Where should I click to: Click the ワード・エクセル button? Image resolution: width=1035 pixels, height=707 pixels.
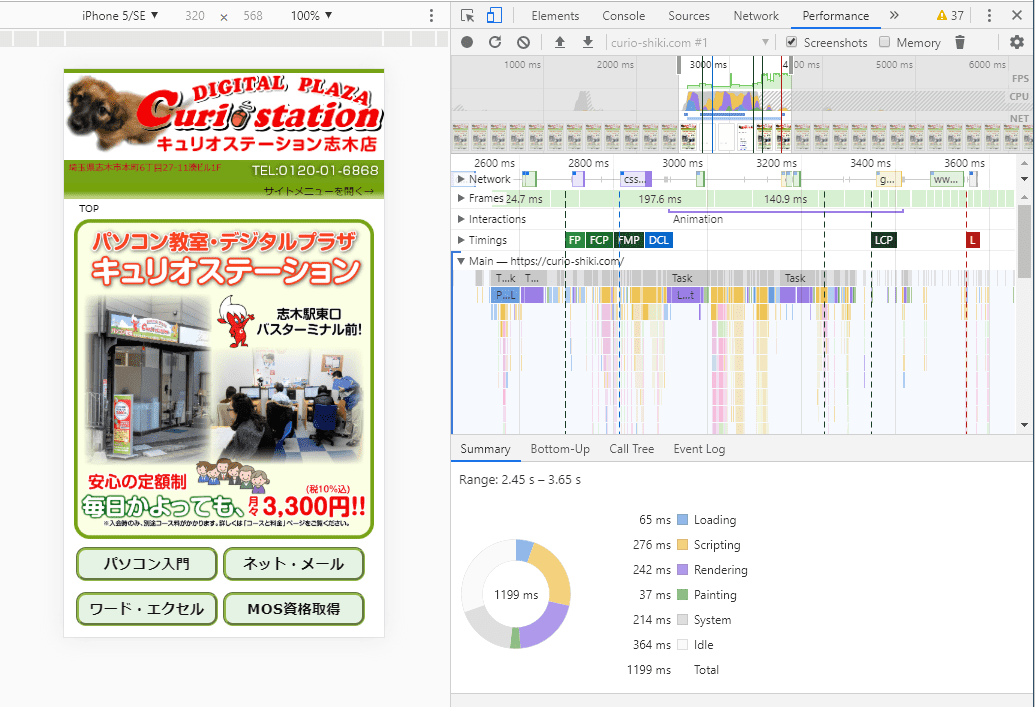point(147,609)
